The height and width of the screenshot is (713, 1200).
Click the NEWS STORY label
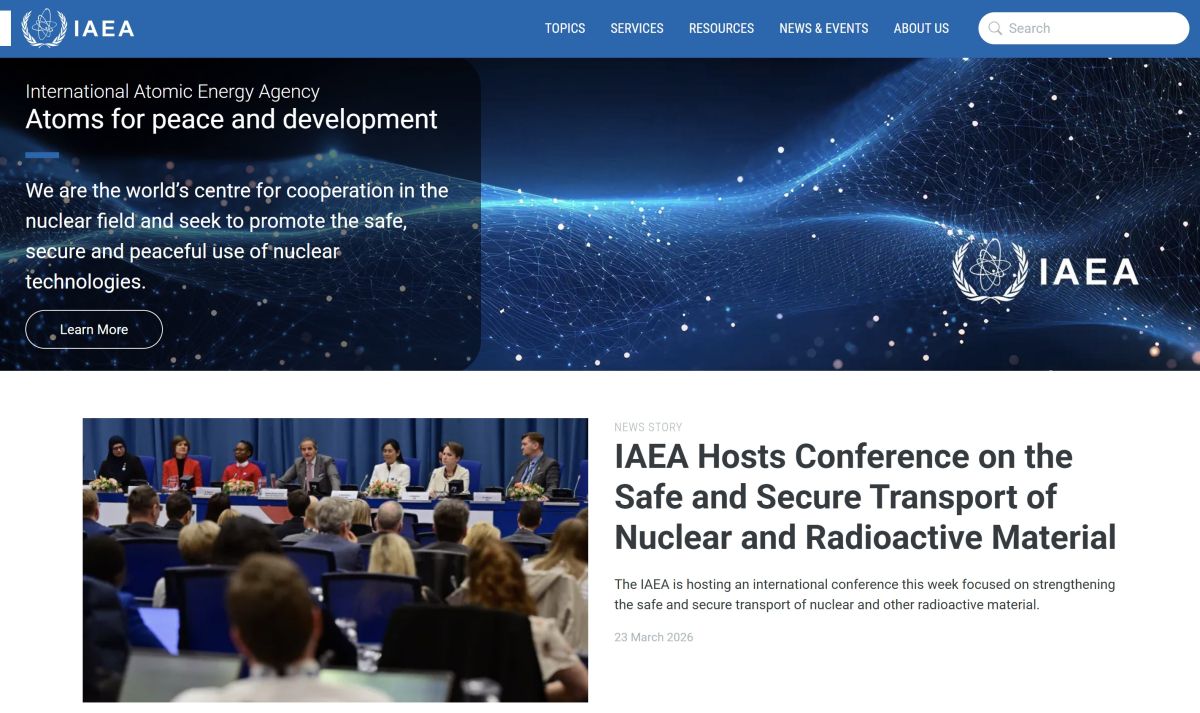click(648, 427)
